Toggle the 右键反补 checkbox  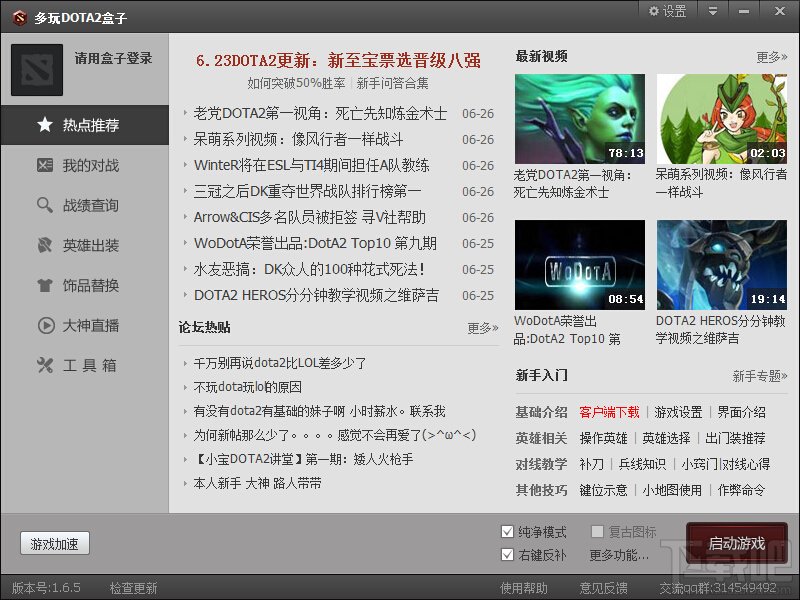click(x=507, y=555)
